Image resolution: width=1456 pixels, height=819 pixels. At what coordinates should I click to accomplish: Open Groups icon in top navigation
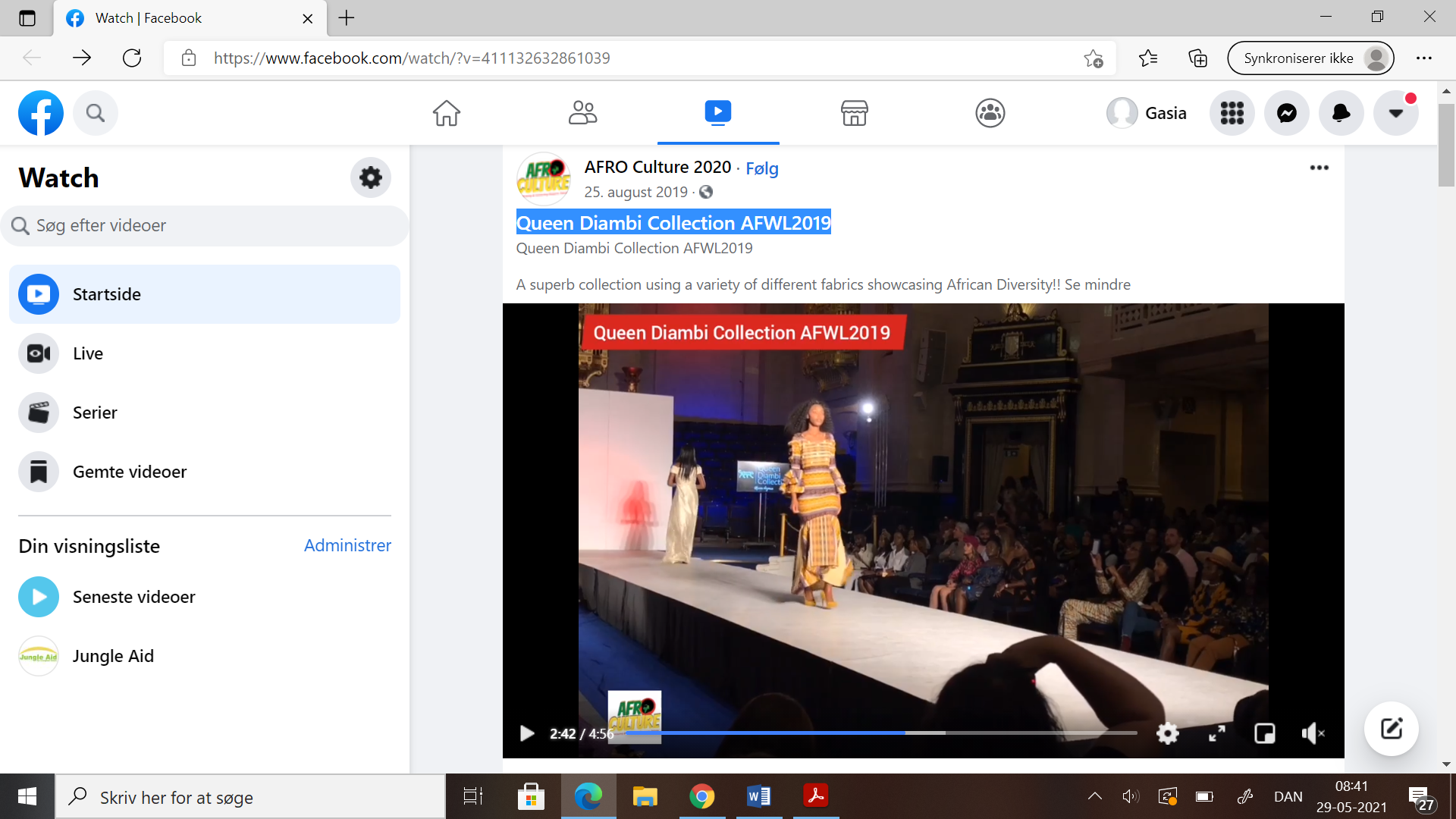[x=990, y=114]
